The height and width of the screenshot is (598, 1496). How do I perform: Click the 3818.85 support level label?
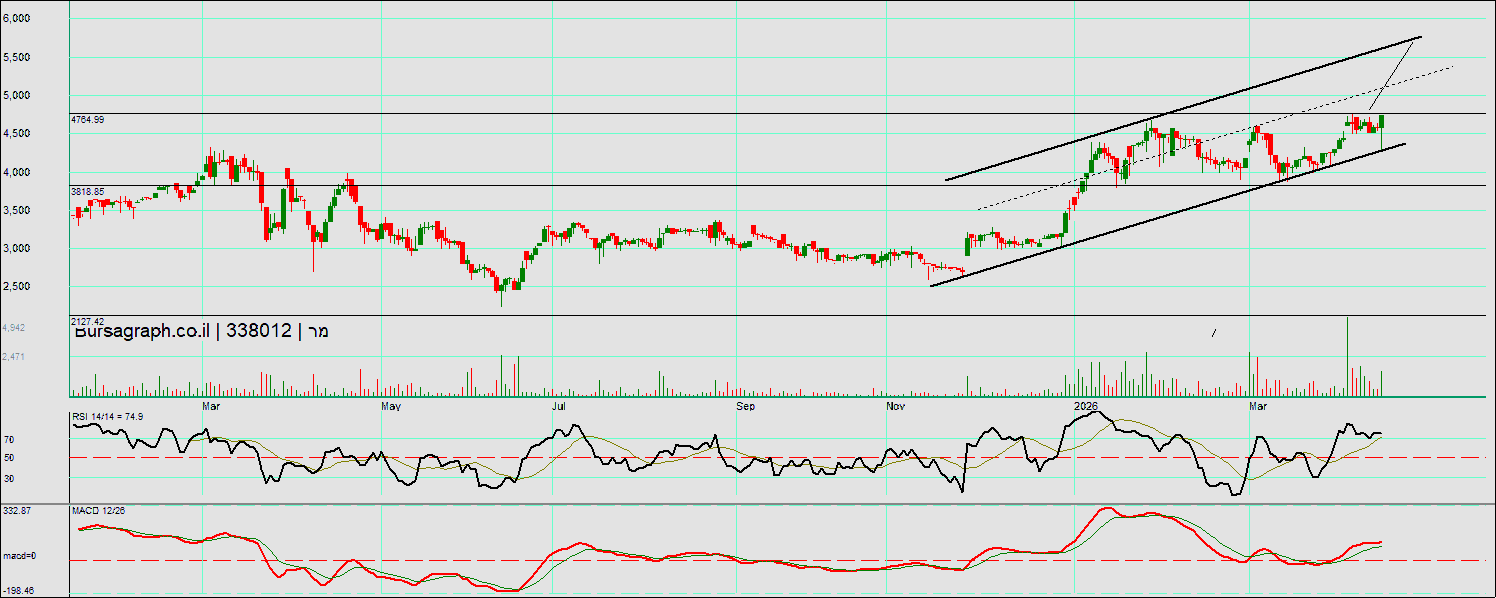pyautogui.click(x=88, y=190)
